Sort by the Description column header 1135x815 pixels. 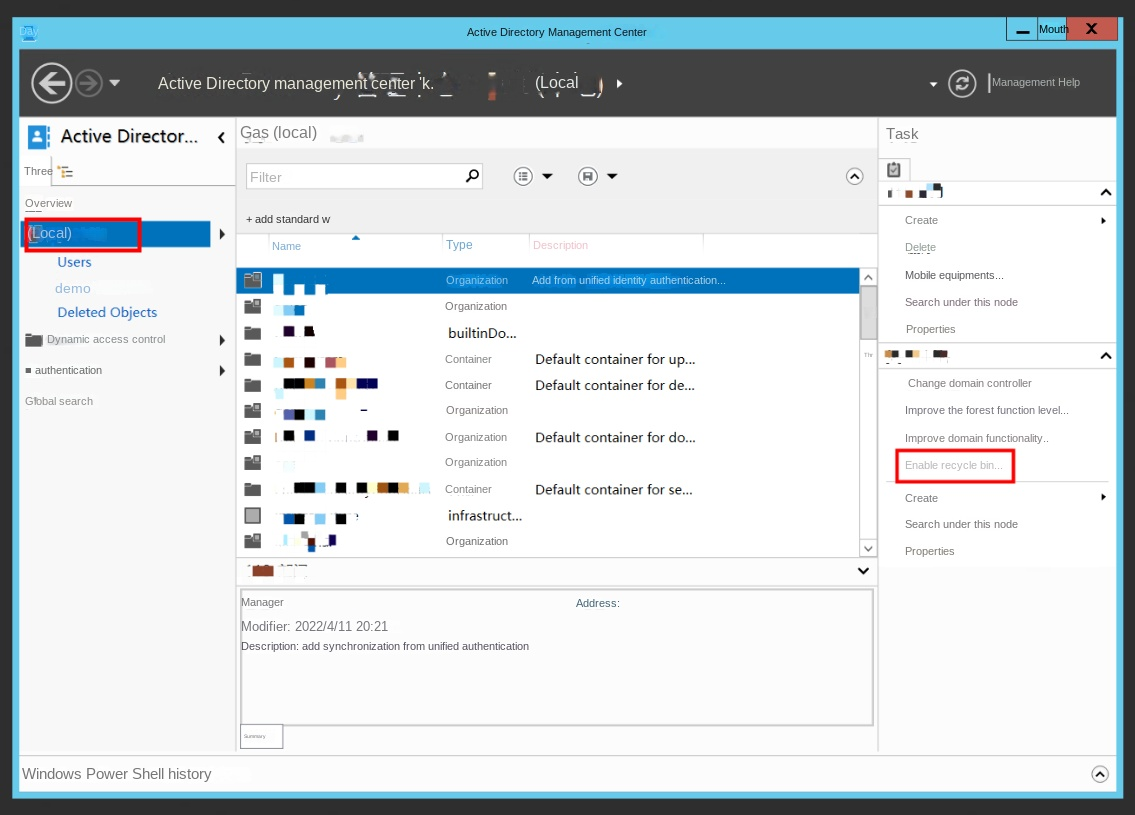point(560,245)
